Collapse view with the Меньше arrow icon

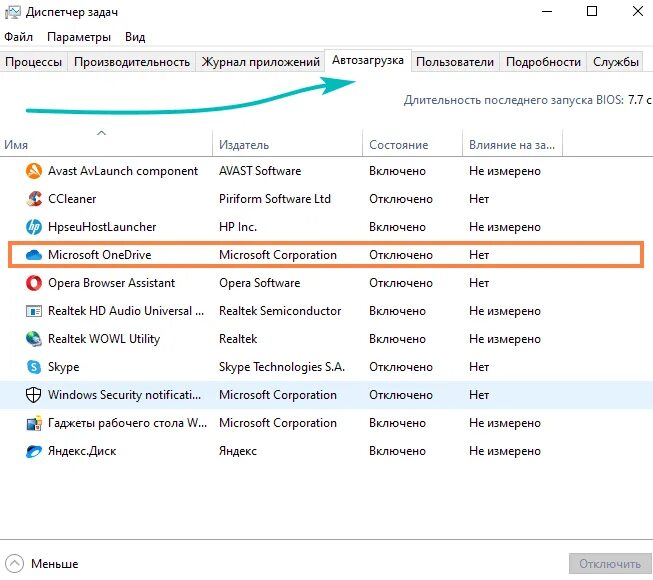click(x=15, y=564)
